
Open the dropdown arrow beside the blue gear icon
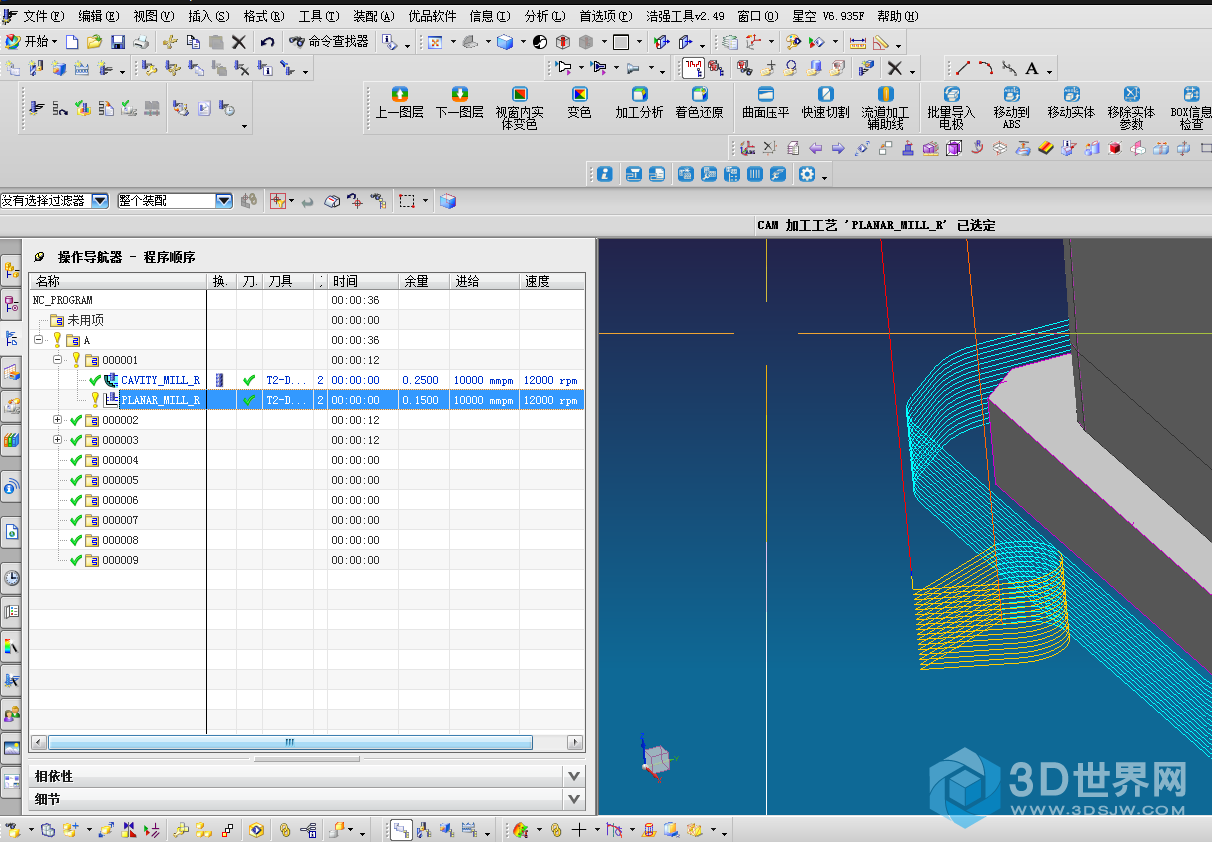(x=824, y=176)
